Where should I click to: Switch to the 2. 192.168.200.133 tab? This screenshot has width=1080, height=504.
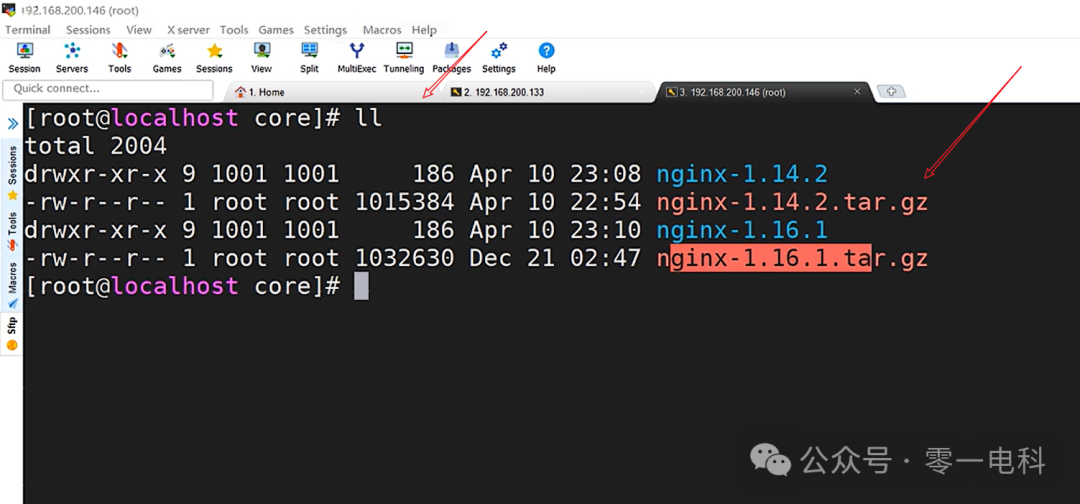[x=548, y=92]
